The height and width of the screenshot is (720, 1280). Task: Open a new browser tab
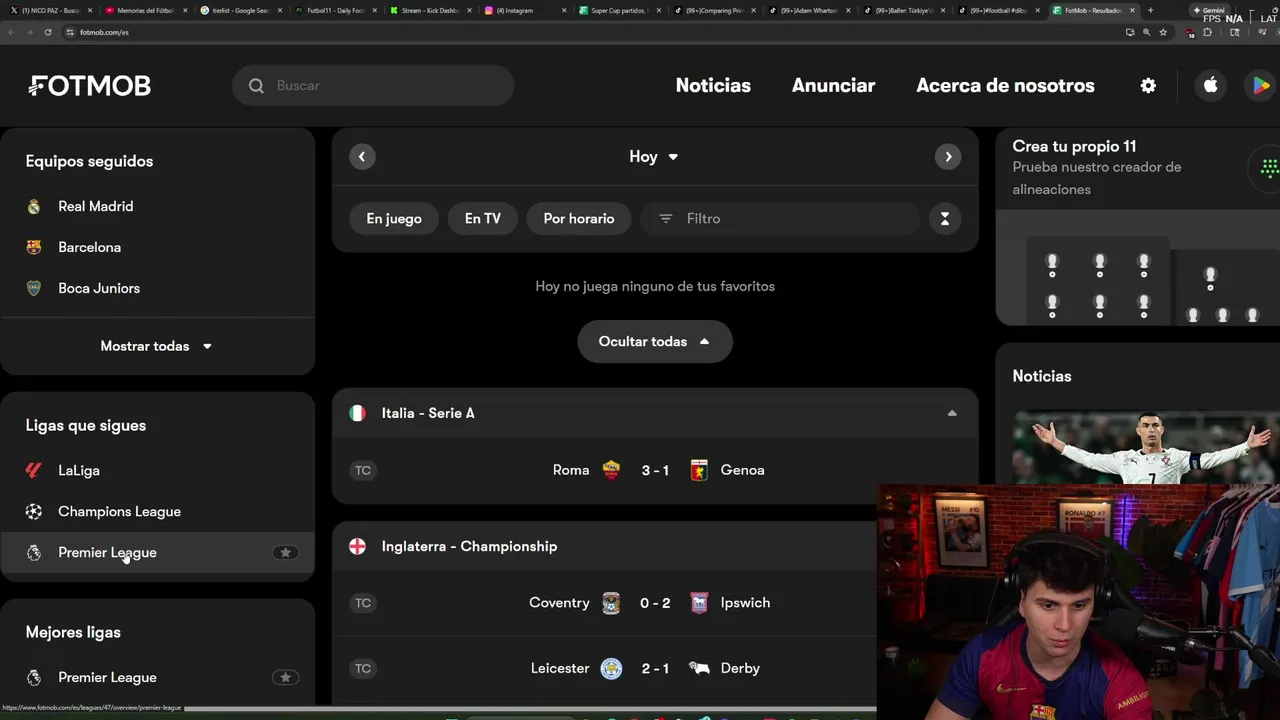[1150, 10]
